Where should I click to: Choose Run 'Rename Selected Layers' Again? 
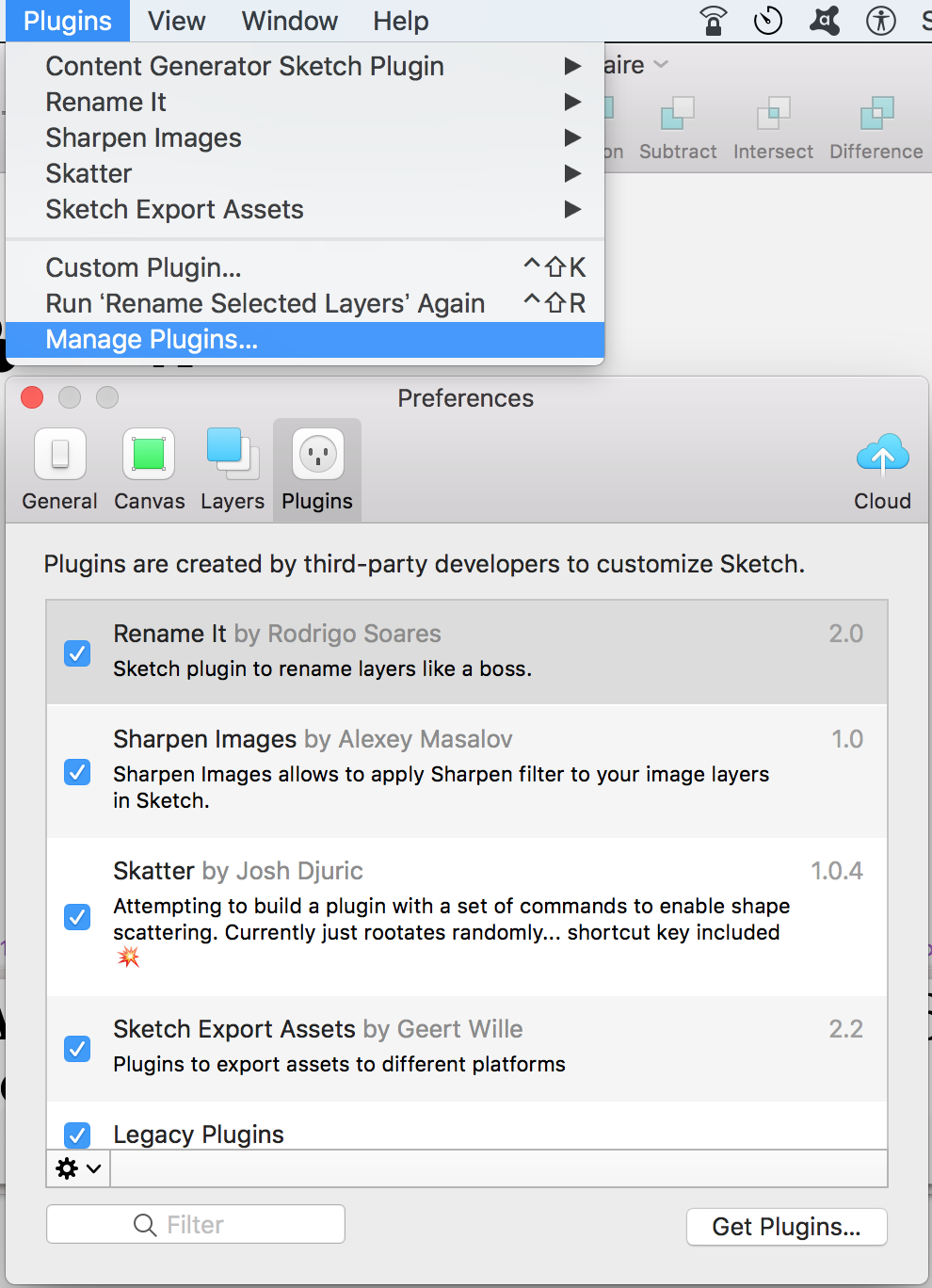(305, 303)
